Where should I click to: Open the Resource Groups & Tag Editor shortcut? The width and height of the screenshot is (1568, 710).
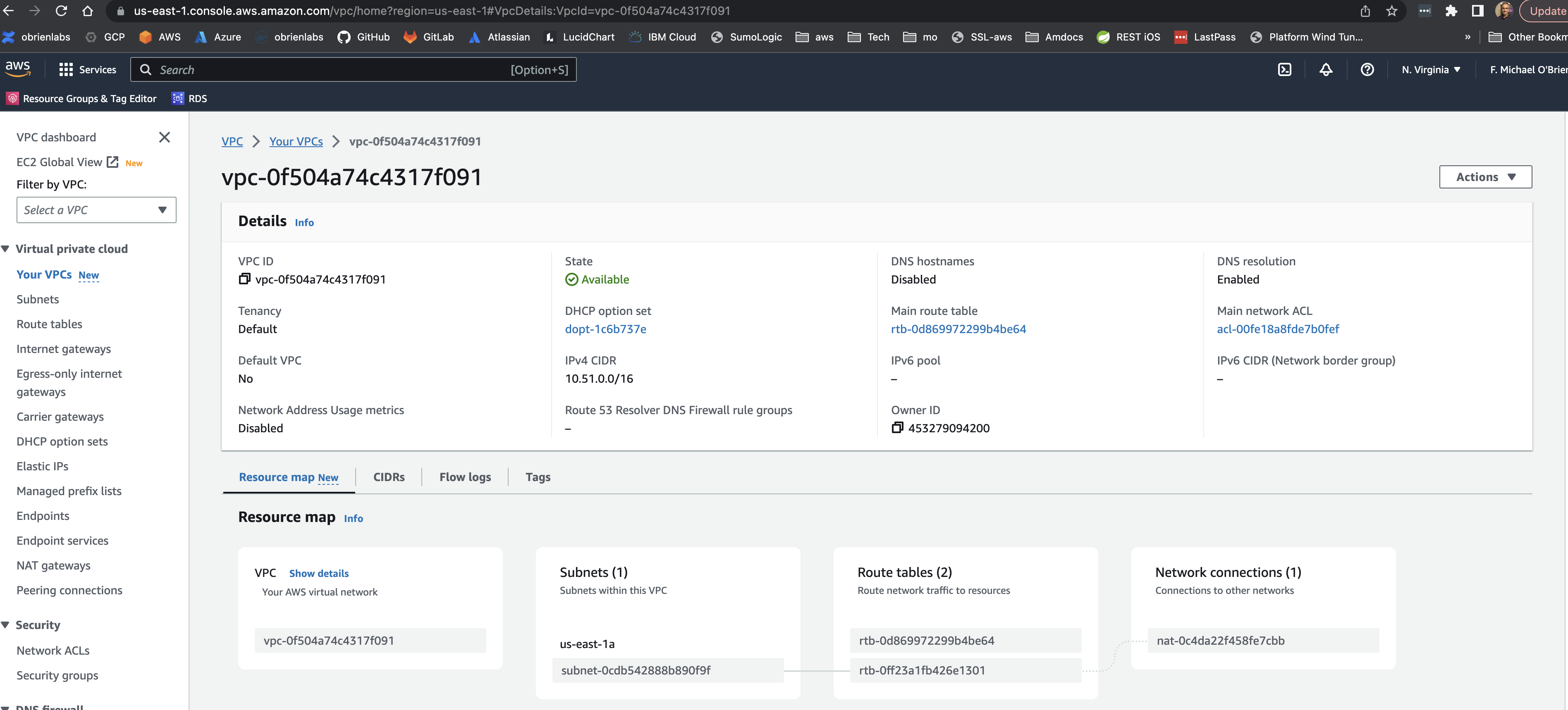tap(81, 98)
